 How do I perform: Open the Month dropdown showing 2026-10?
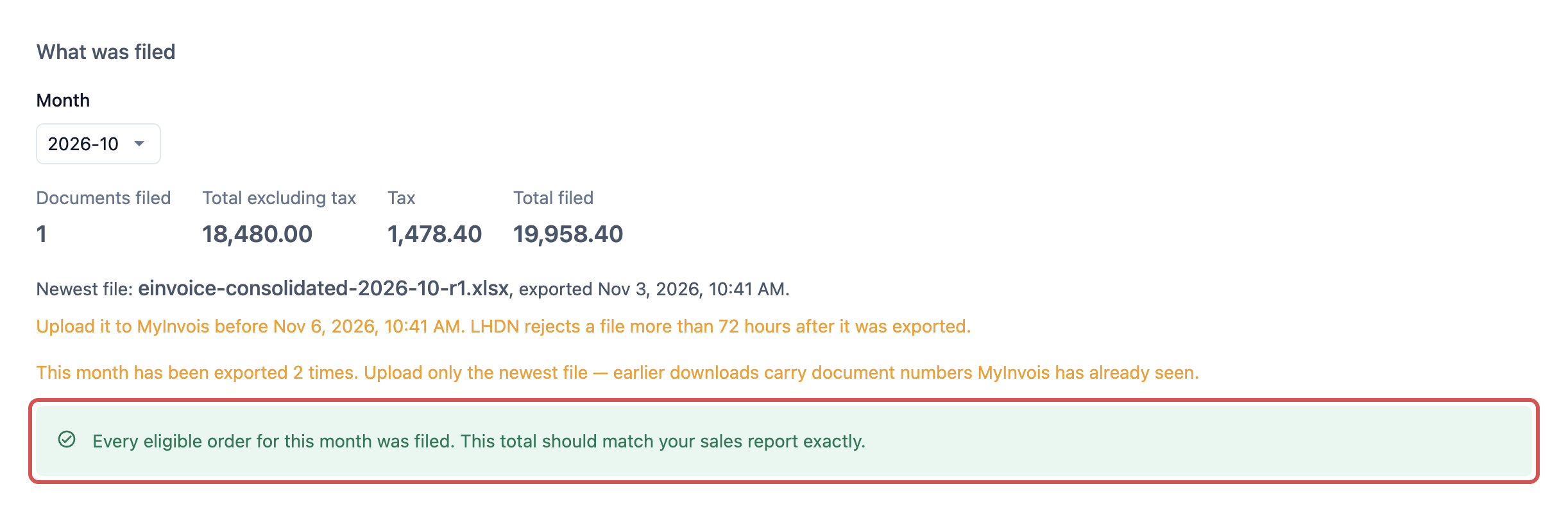click(98, 144)
